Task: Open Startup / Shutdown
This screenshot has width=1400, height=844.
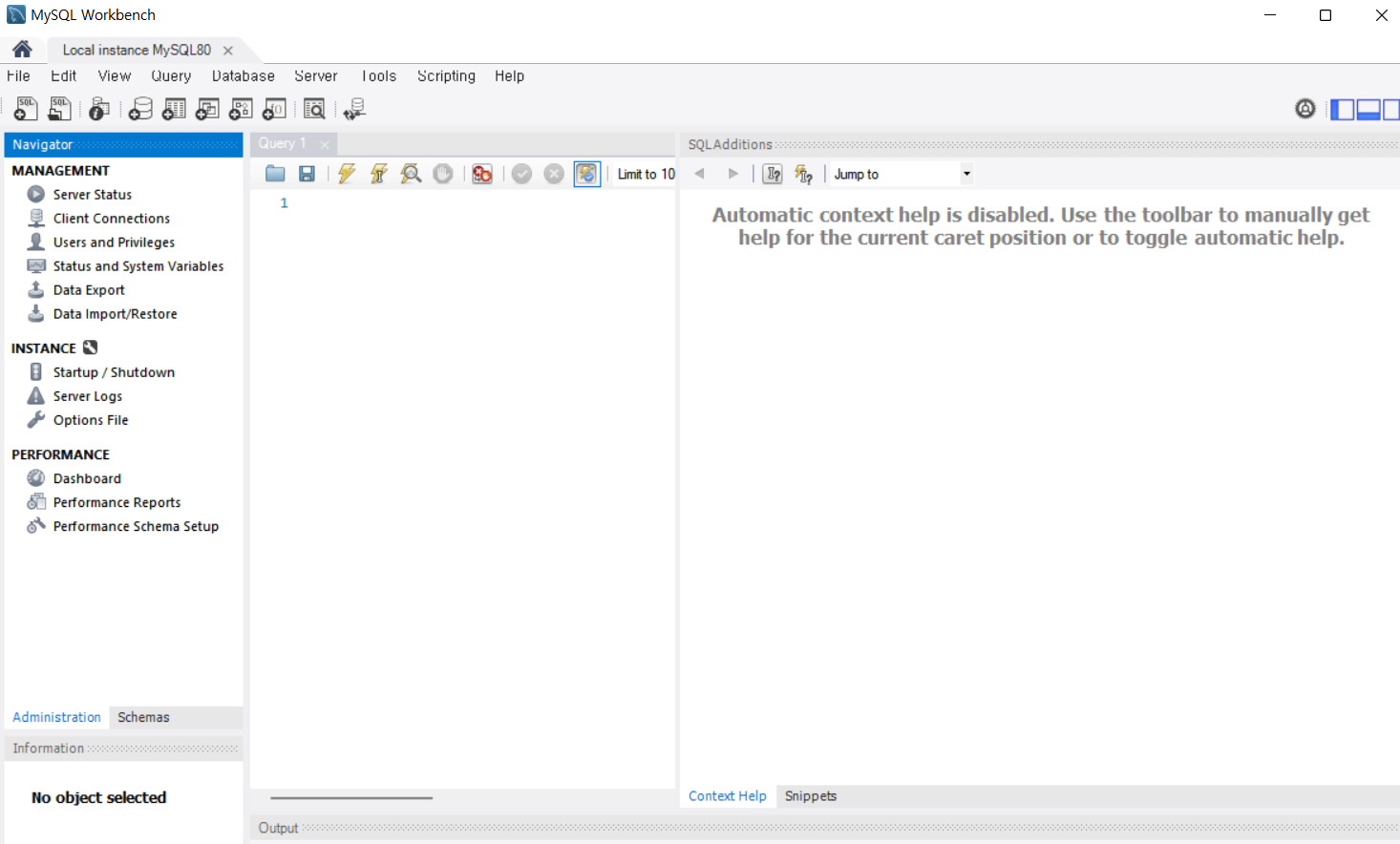Action: (x=114, y=372)
